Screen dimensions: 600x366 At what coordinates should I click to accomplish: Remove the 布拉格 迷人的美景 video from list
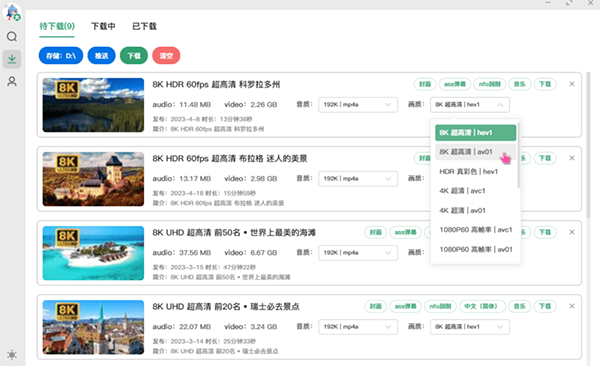click(x=572, y=158)
